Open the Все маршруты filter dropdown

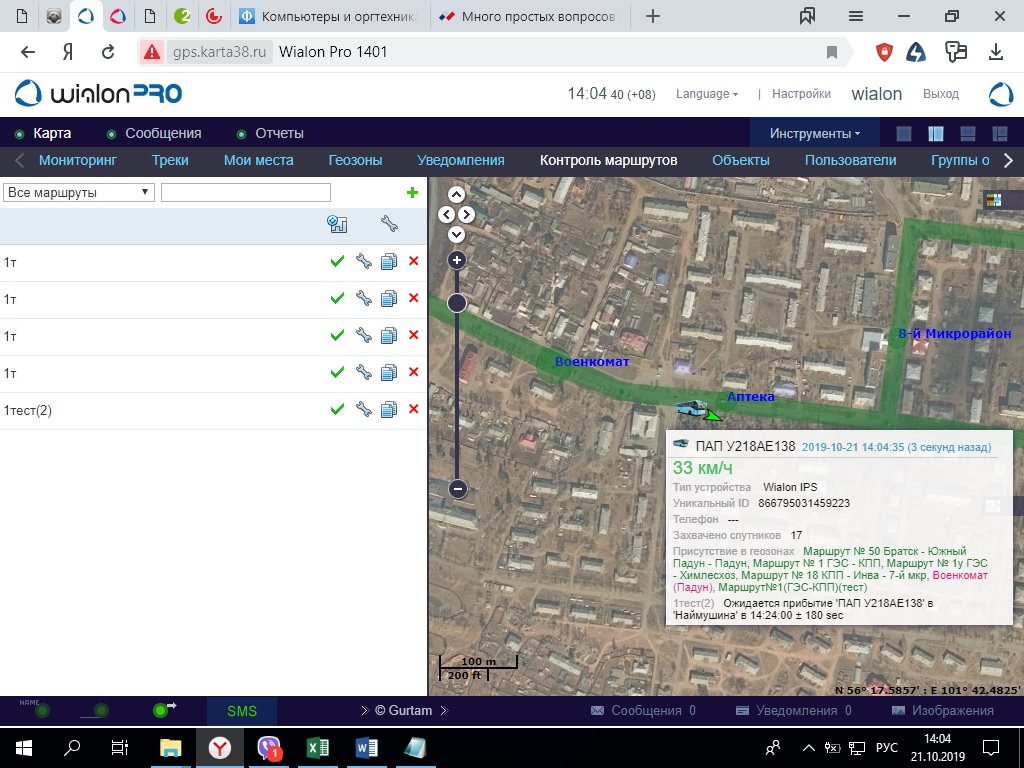click(79, 193)
